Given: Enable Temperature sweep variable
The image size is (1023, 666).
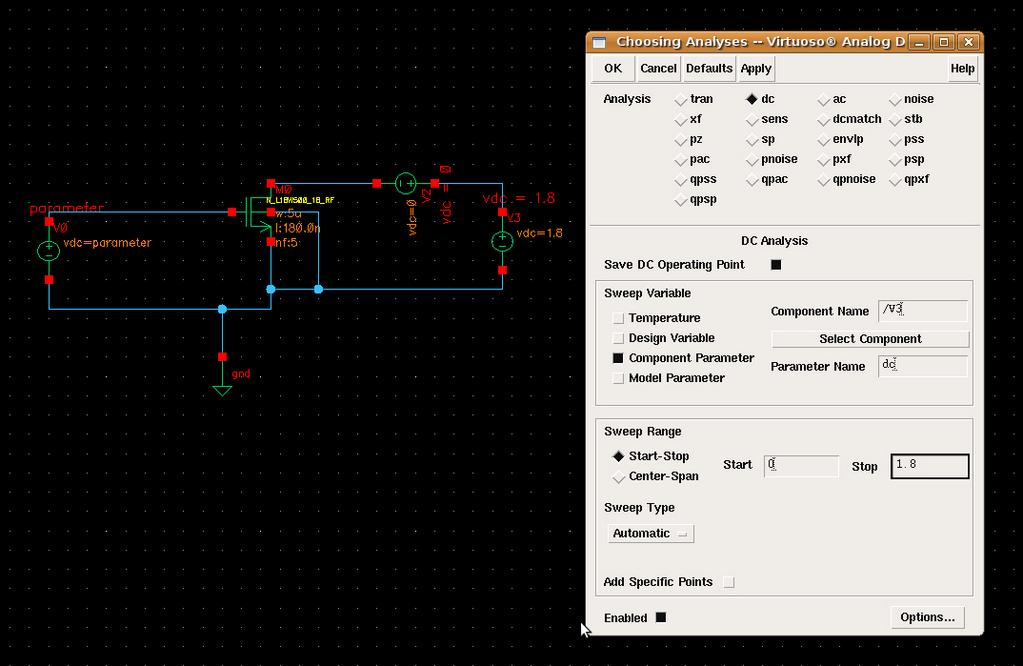Looking at the screenshot, I should pyautogui.click(x=618, y=318).
